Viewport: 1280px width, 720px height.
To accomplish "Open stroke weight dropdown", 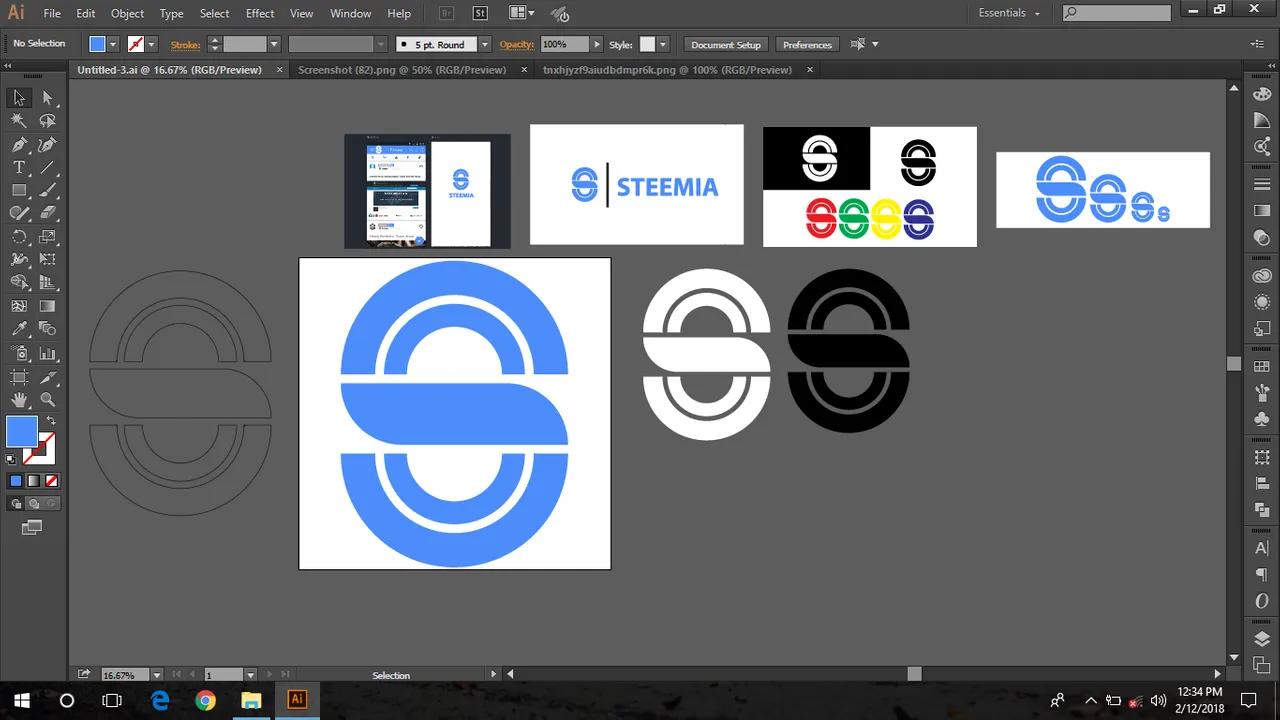I will point(273,44).
